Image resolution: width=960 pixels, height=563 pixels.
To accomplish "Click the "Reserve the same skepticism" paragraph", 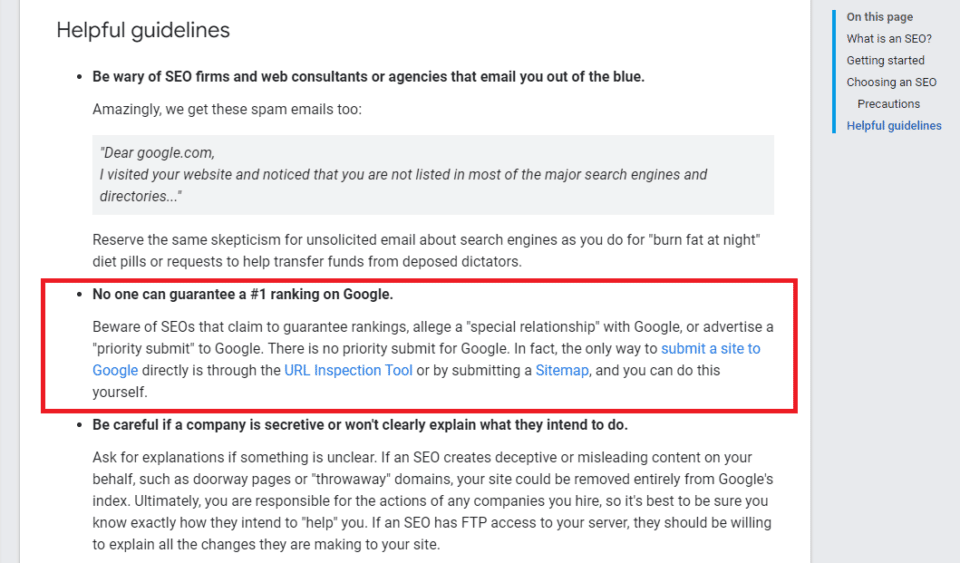I will (427, 250).
